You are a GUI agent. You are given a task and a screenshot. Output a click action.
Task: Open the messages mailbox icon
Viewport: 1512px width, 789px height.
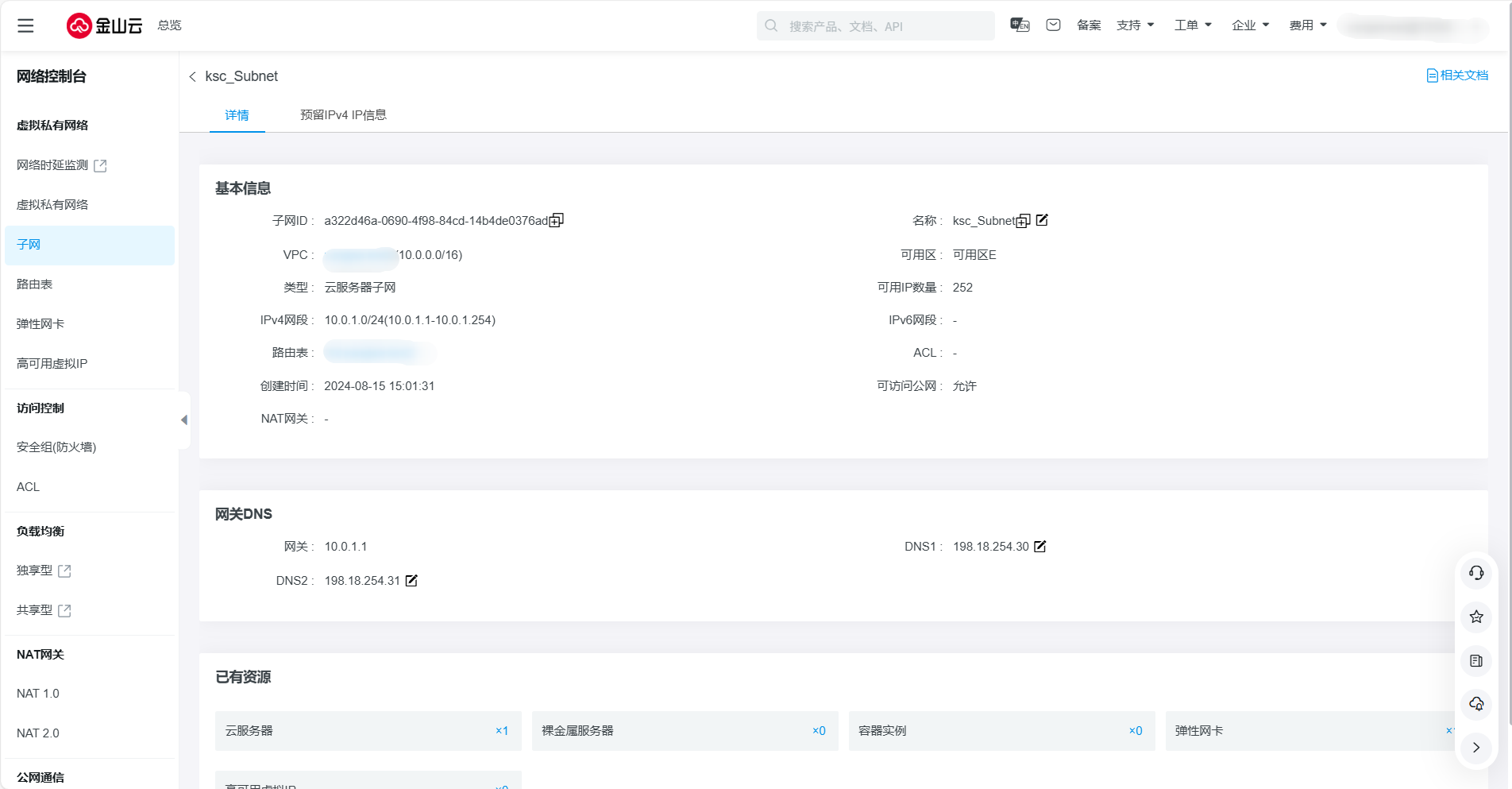click(x=1053, y=25)
